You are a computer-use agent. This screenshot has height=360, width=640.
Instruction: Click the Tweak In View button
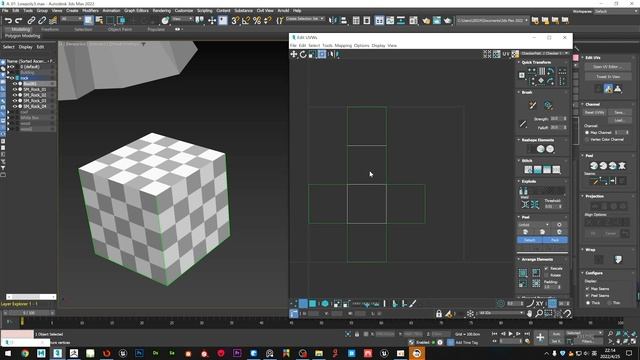608,77
